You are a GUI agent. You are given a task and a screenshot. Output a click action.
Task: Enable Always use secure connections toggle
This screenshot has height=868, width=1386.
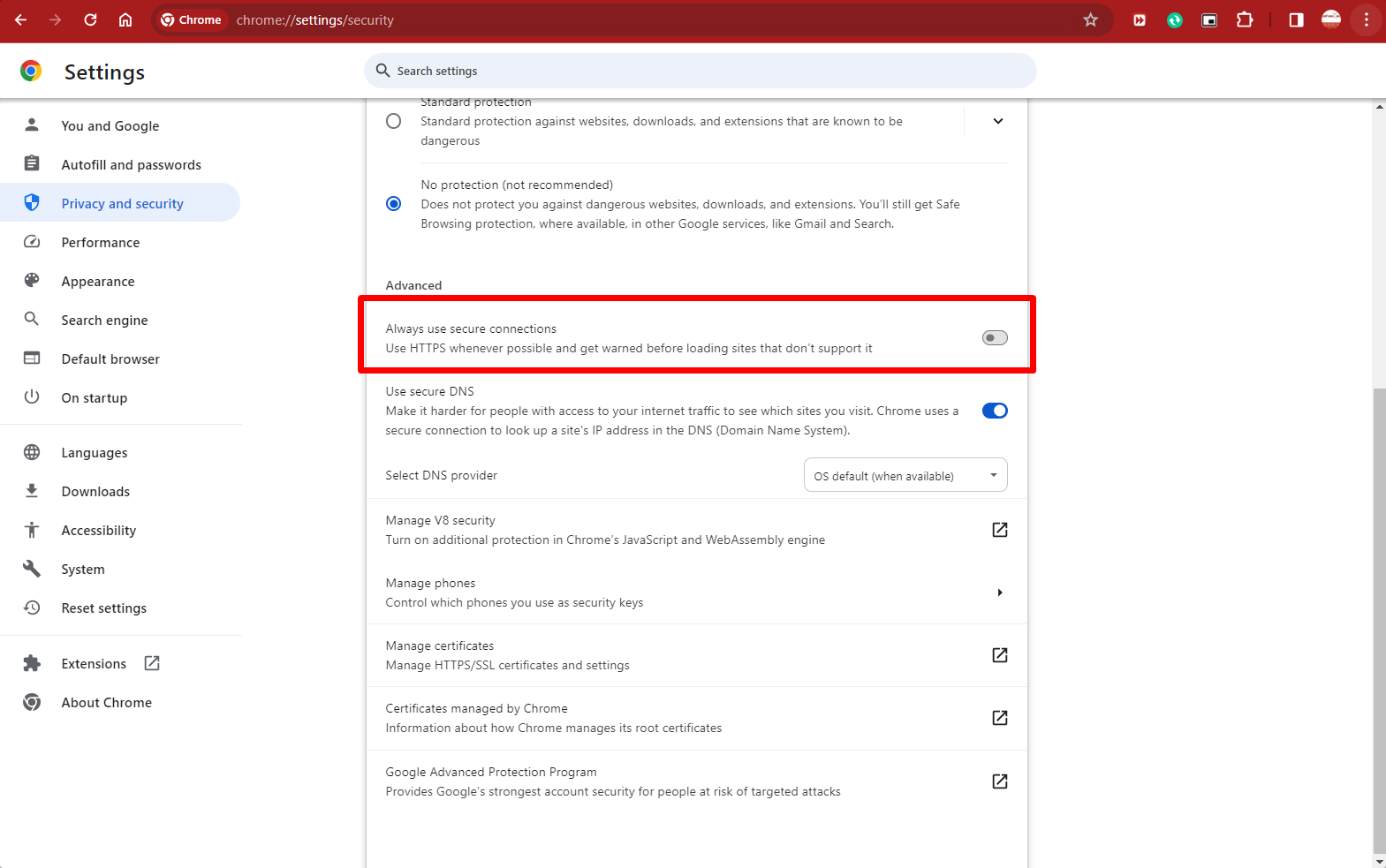pos(995,338)
